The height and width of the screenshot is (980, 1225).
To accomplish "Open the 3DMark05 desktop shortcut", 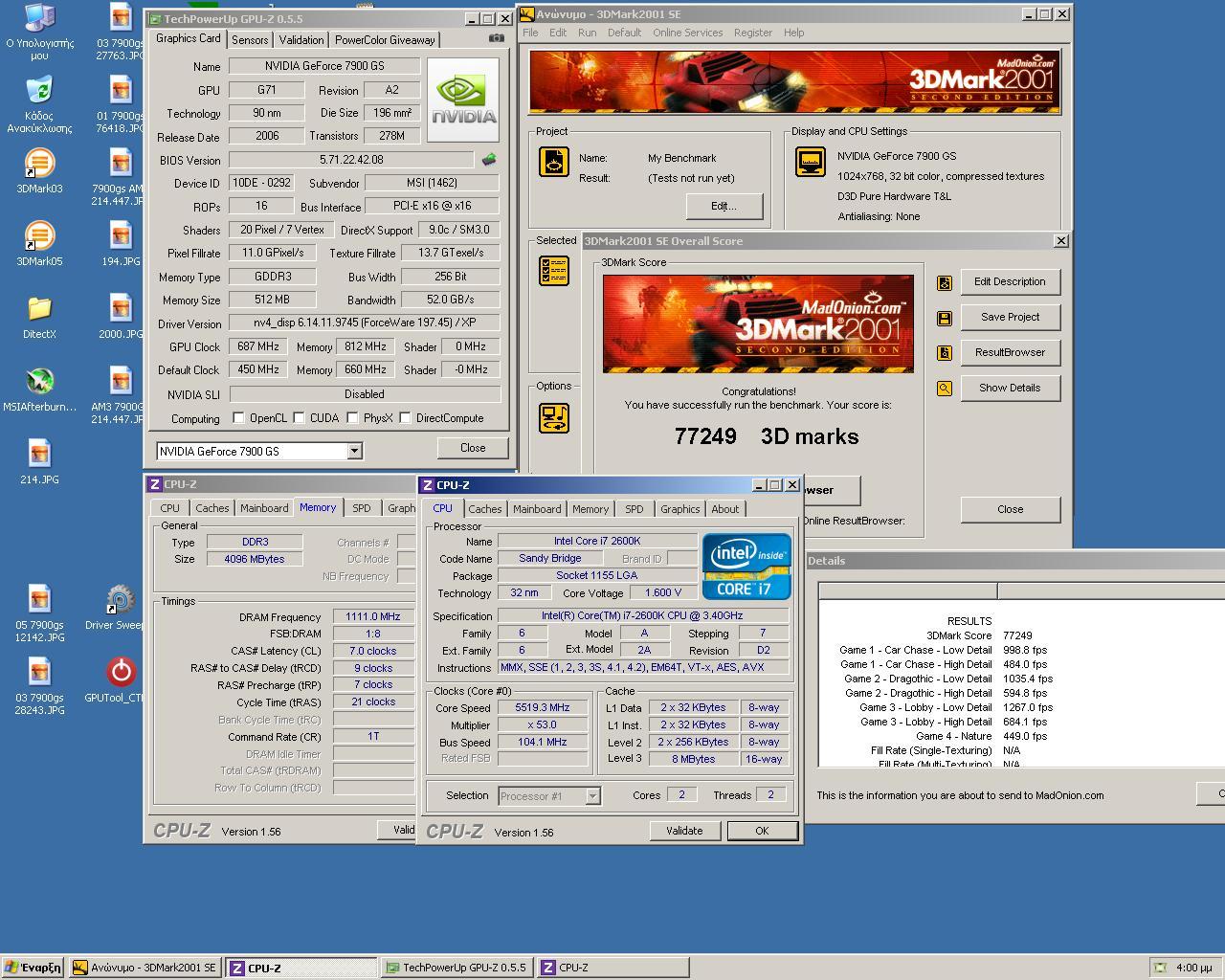I will (39, 244).
